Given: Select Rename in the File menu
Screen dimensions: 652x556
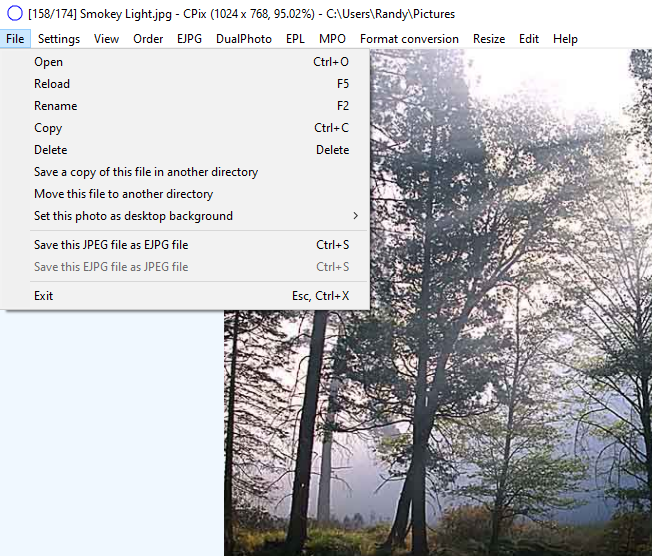Looking at the screenshot, I should 185,106.
